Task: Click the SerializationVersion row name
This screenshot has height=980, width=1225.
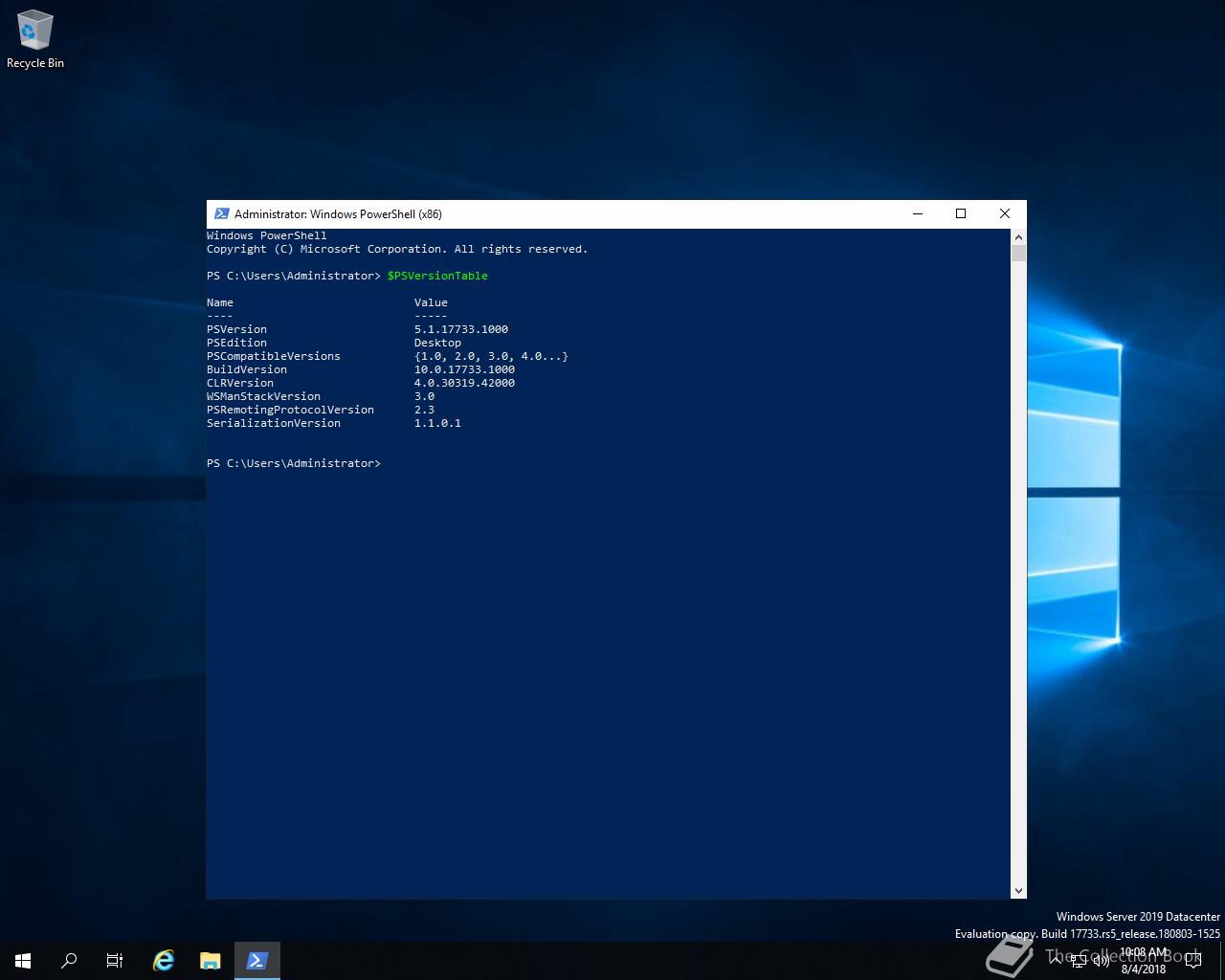Action: click(x=274, y=423)
